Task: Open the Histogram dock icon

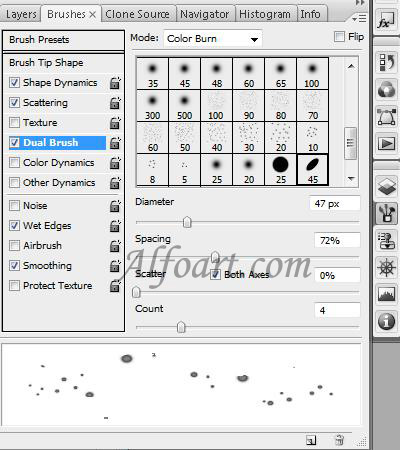Action: pyautogui.click(x=386, y=294)
